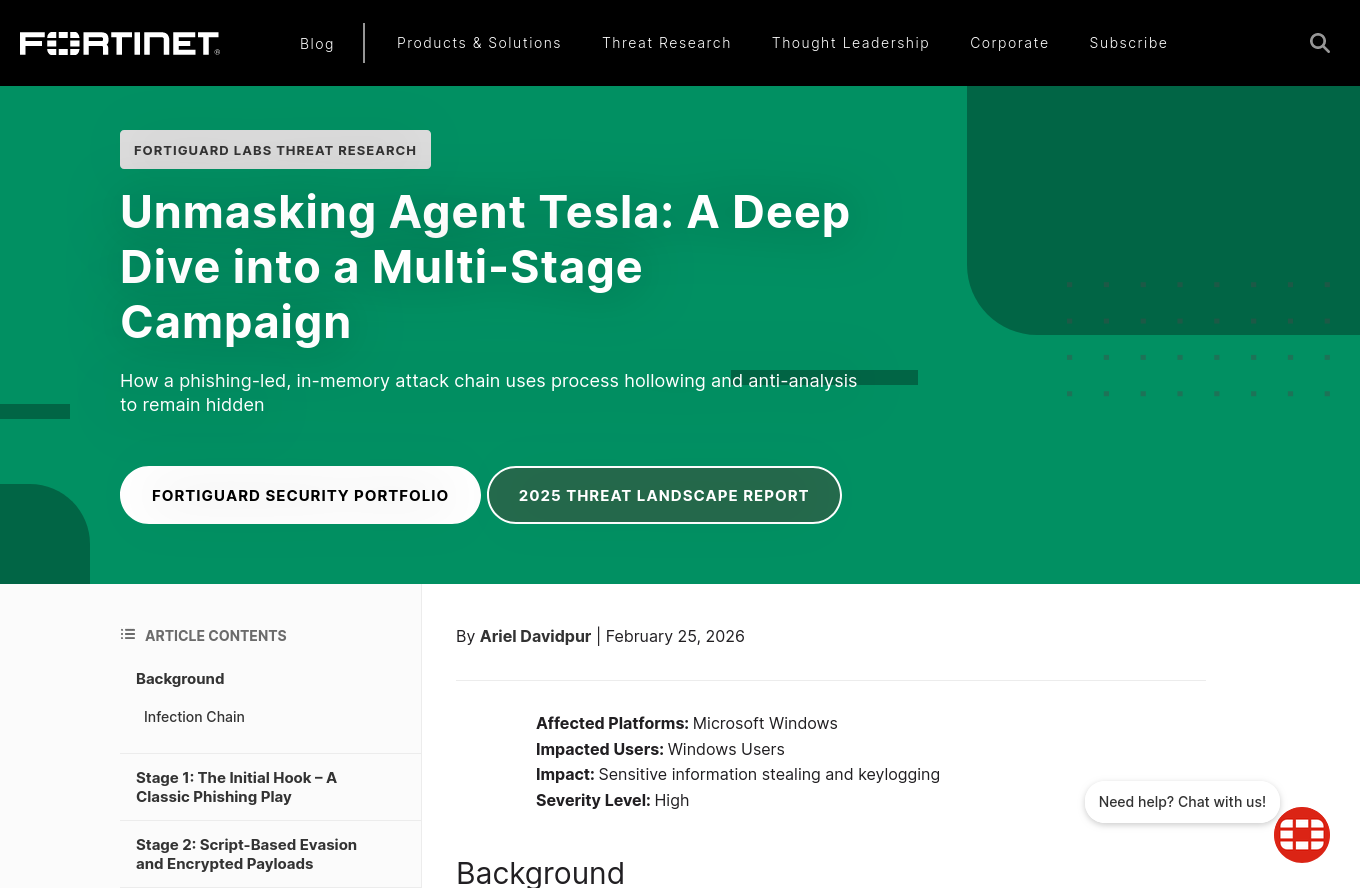Expand the Threat Research menu
1360x888 pixels.
(666, 43)
